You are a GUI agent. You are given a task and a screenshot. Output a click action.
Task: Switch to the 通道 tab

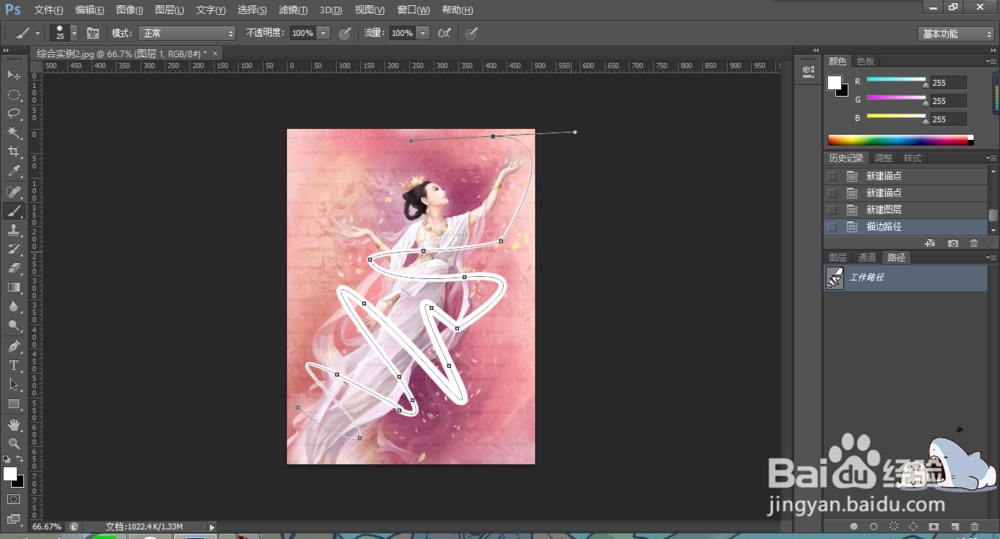click(x=867, y=258)
